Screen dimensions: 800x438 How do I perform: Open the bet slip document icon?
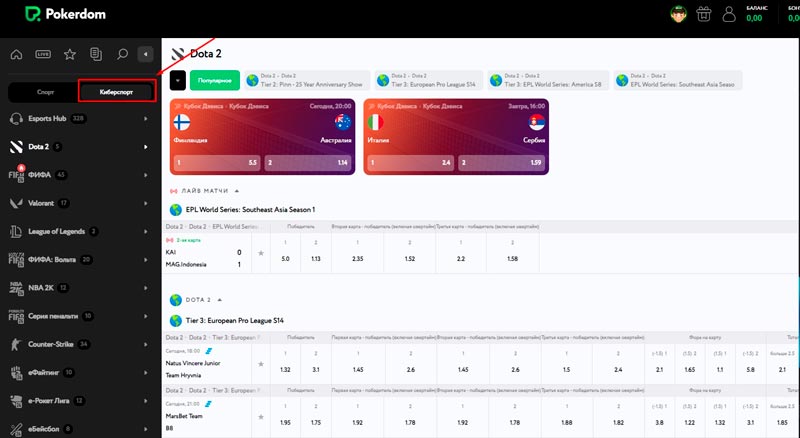pos(96,54)
